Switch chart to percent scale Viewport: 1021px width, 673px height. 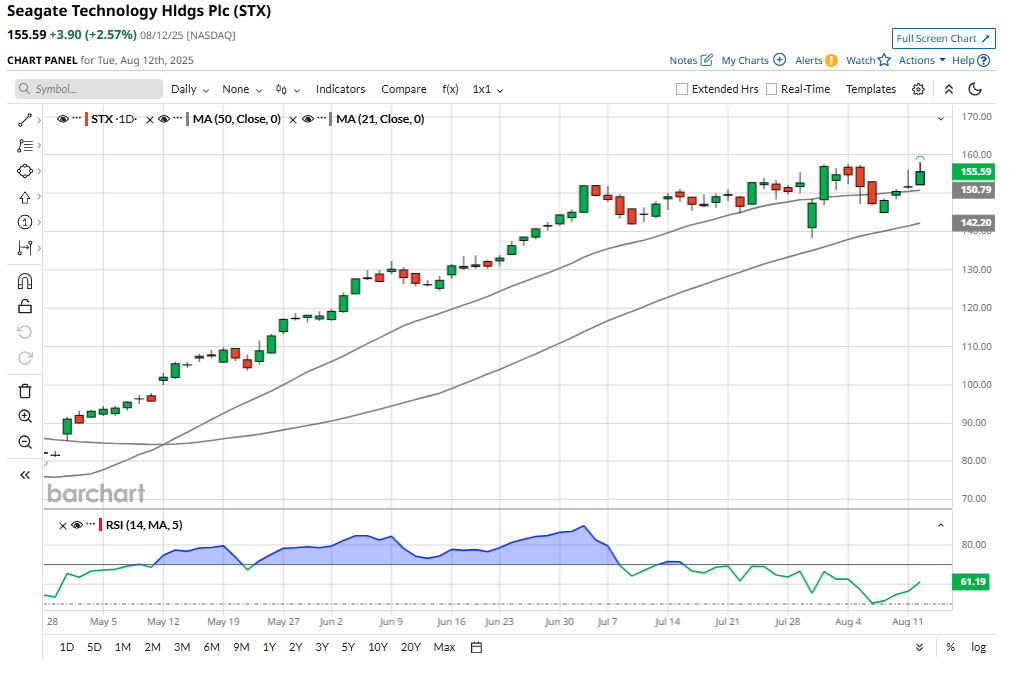(x=951, y=648)
